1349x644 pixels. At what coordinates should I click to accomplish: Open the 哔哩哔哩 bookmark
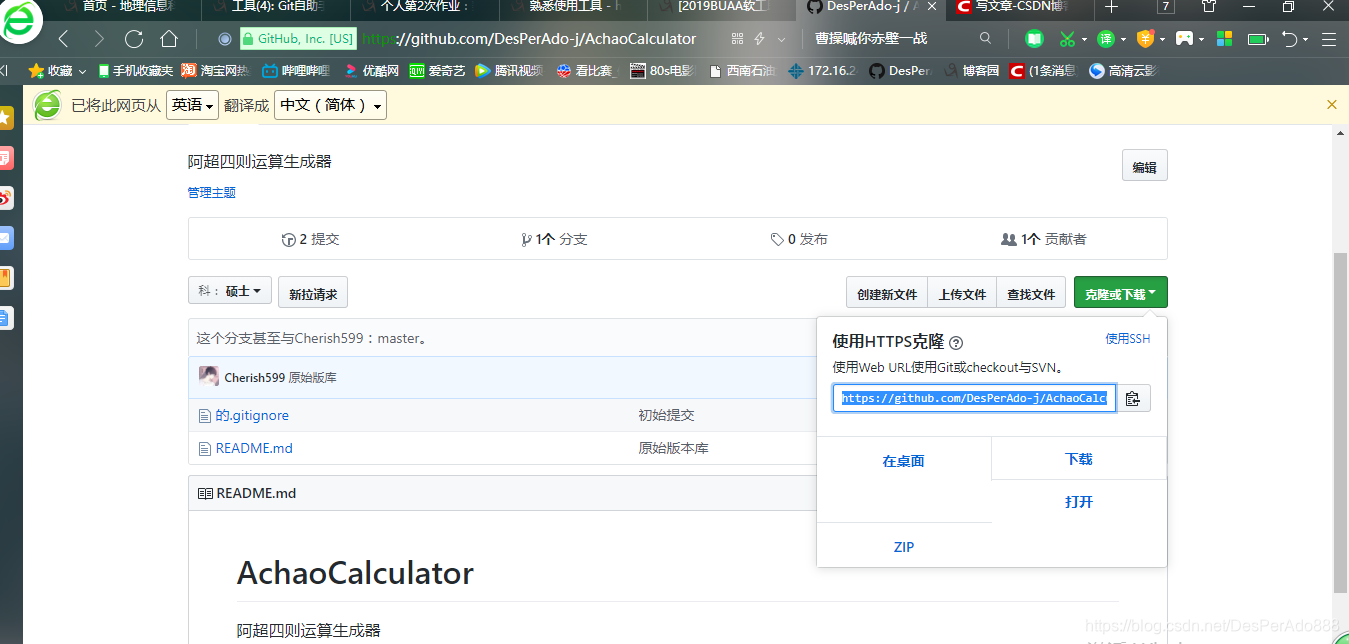point(296,71)
